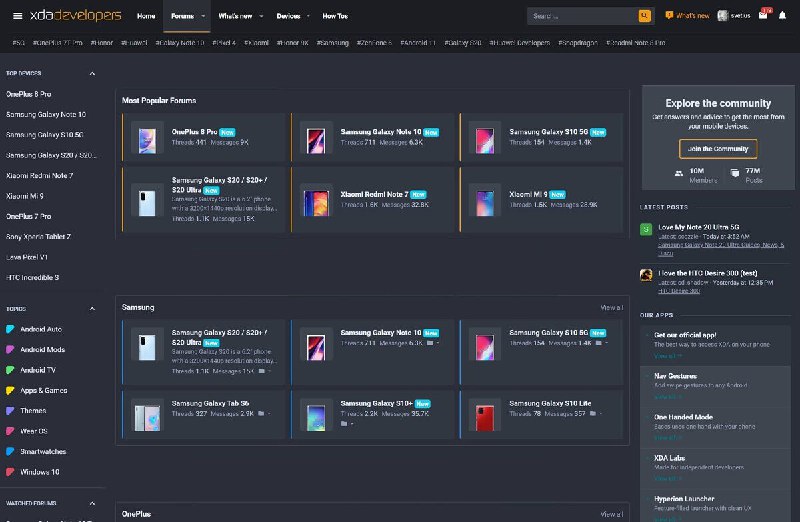This screenshot has height=522, width=800.
Task: Open the How Tos nav item
Action: (335, 16)
